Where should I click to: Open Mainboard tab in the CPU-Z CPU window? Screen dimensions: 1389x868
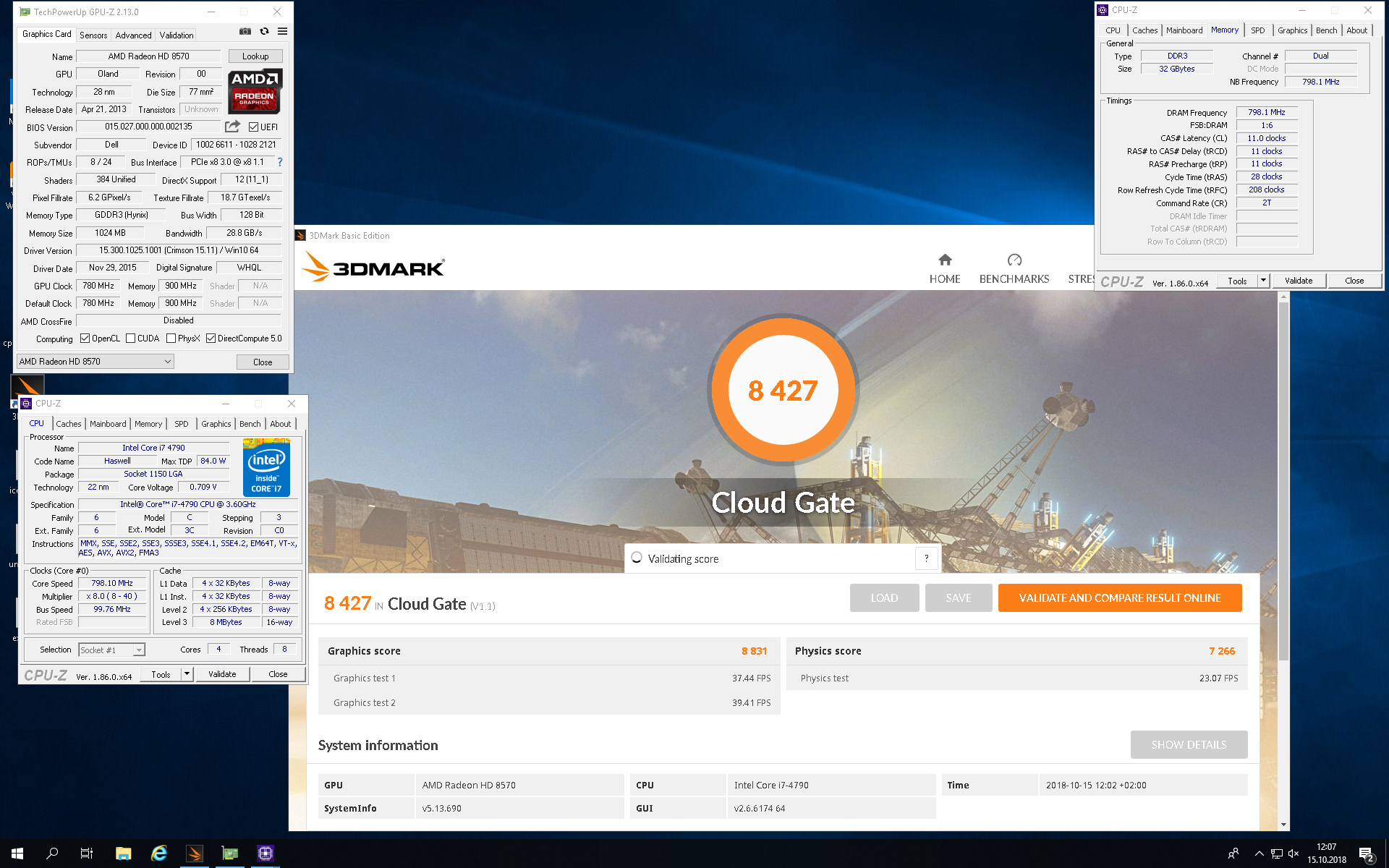pyautogui.click(x=108, y=424)
